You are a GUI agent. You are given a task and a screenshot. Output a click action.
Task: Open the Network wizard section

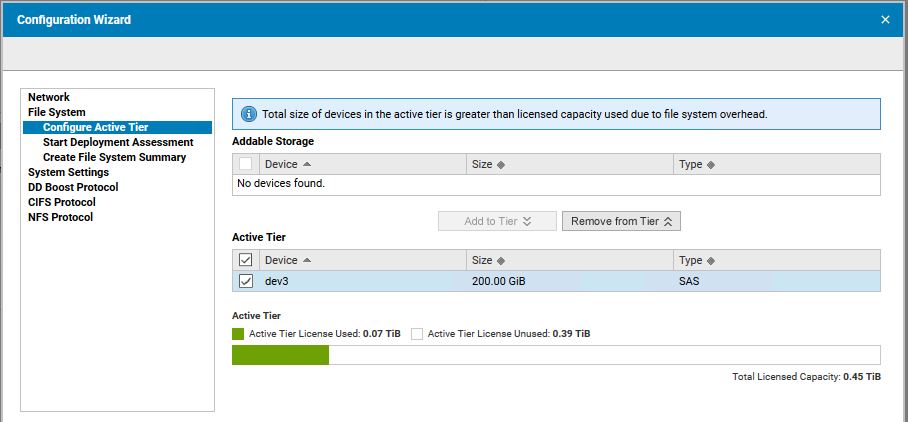(49, 97)
